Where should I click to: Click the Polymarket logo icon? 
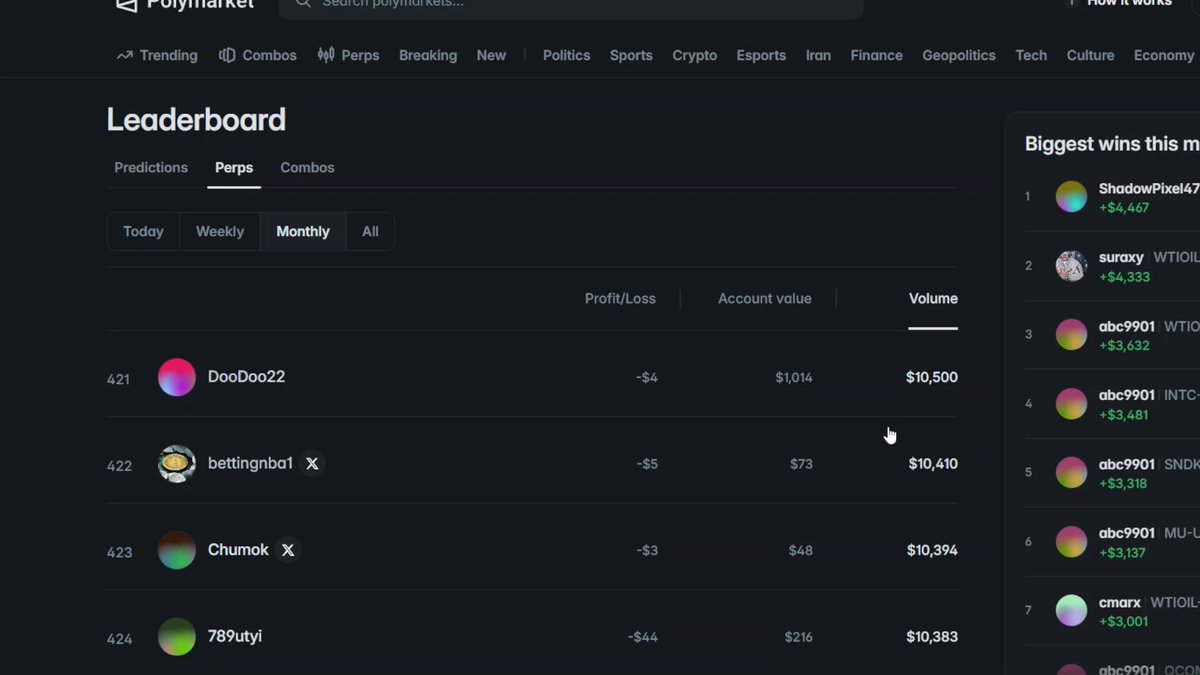[125, 4]
